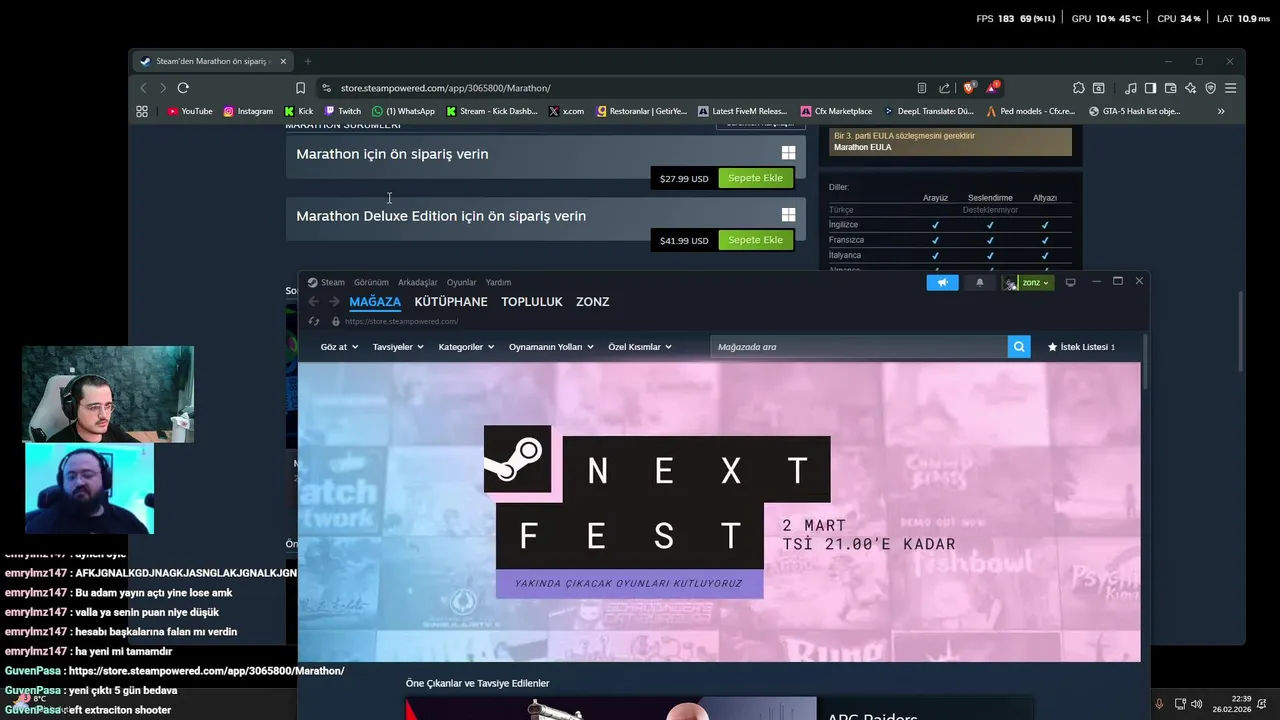Open WhatsApp bookmark
The image size is (1280, 720).
tap(403, 111)
